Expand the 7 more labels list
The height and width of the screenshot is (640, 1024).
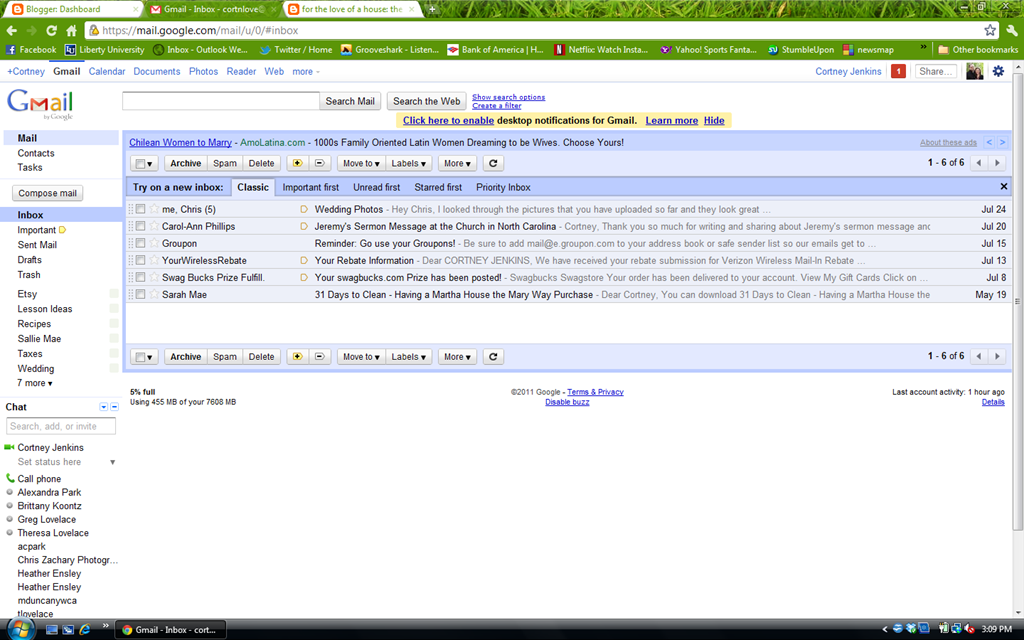[35, 383]
